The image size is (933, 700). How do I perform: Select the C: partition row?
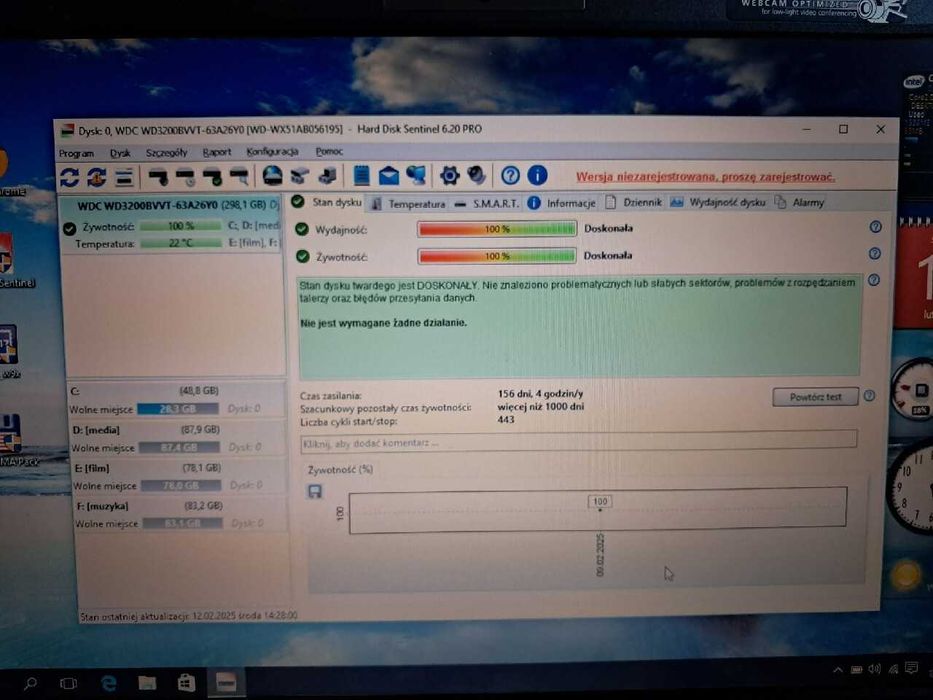(177, 399)
